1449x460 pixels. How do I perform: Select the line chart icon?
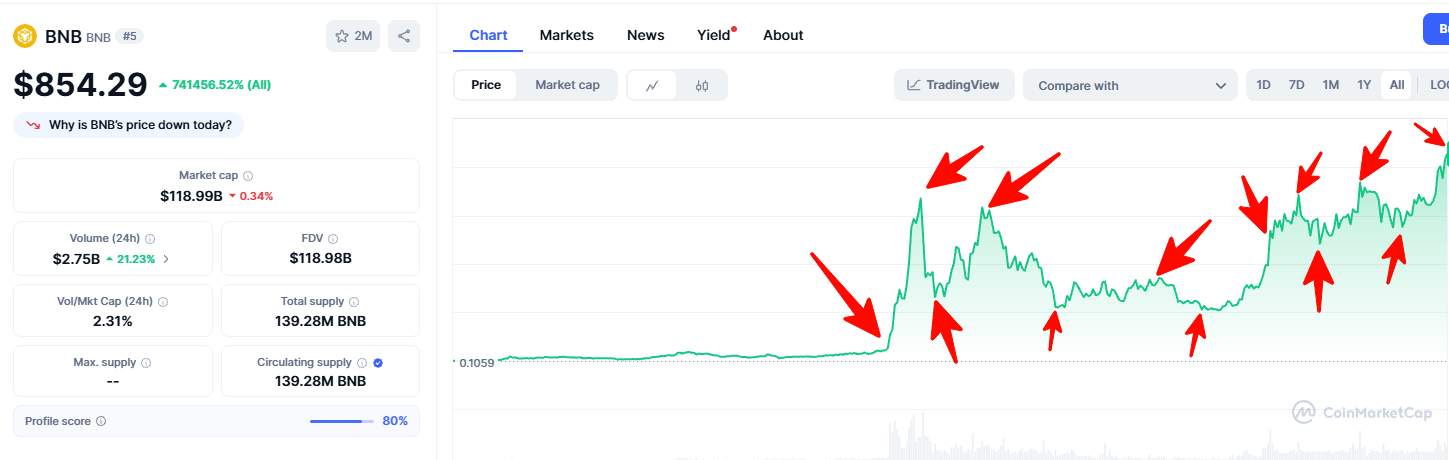tap(652, 86)
